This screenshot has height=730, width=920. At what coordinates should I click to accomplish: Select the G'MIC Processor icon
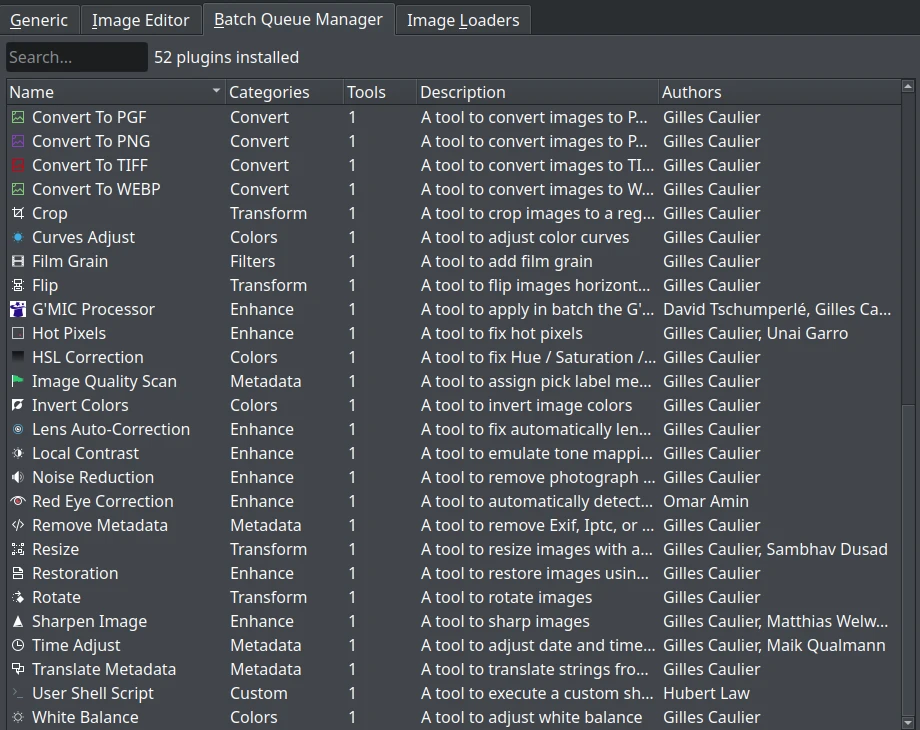[18, 309]
